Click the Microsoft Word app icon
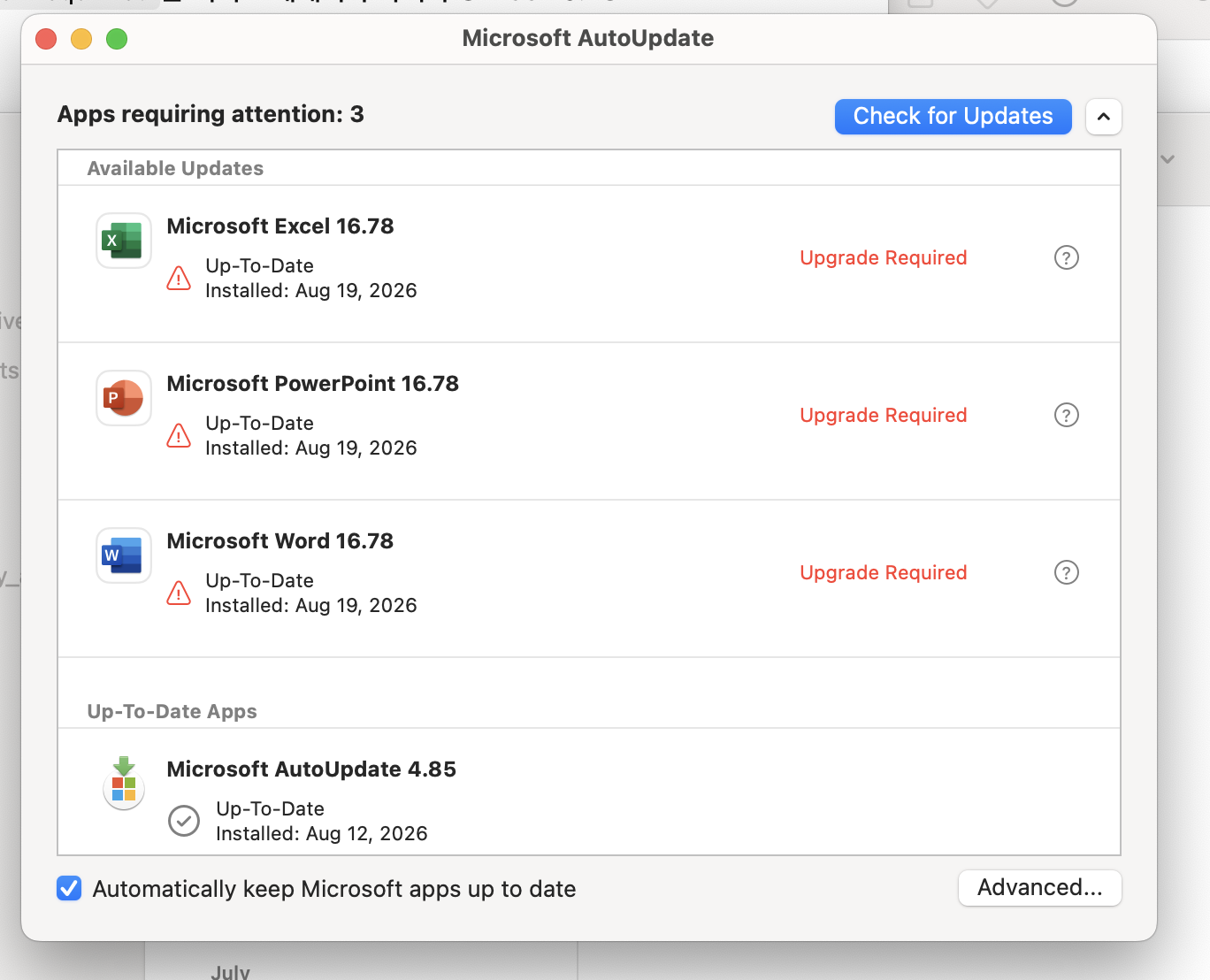 (x=124, y=555)
